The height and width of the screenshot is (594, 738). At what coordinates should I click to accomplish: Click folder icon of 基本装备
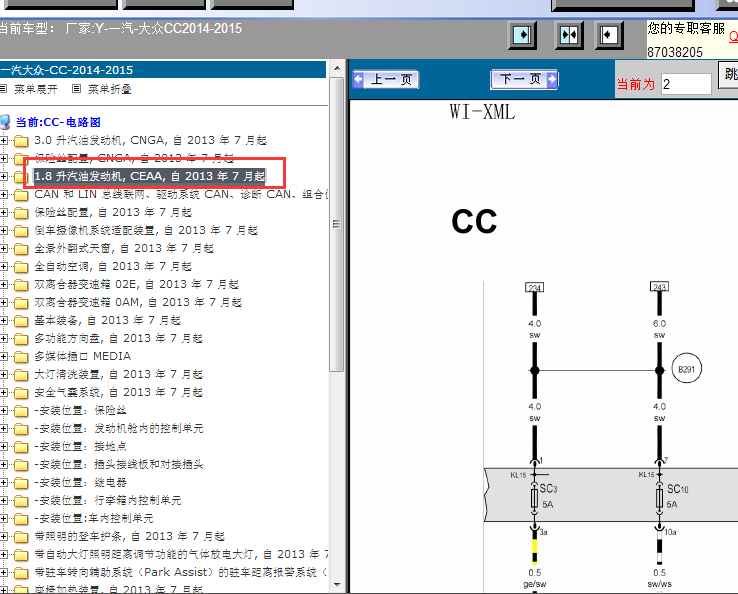(x=21, y=321)
